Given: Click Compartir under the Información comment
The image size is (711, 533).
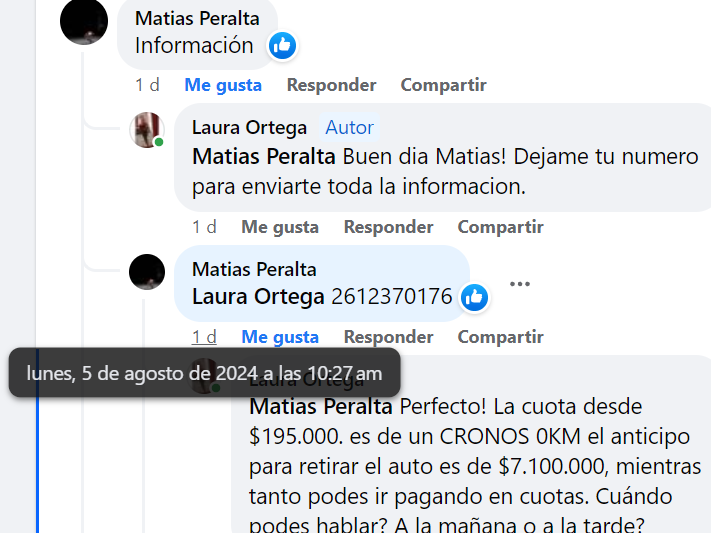Looking at the screenshot, I should [443, 85].
